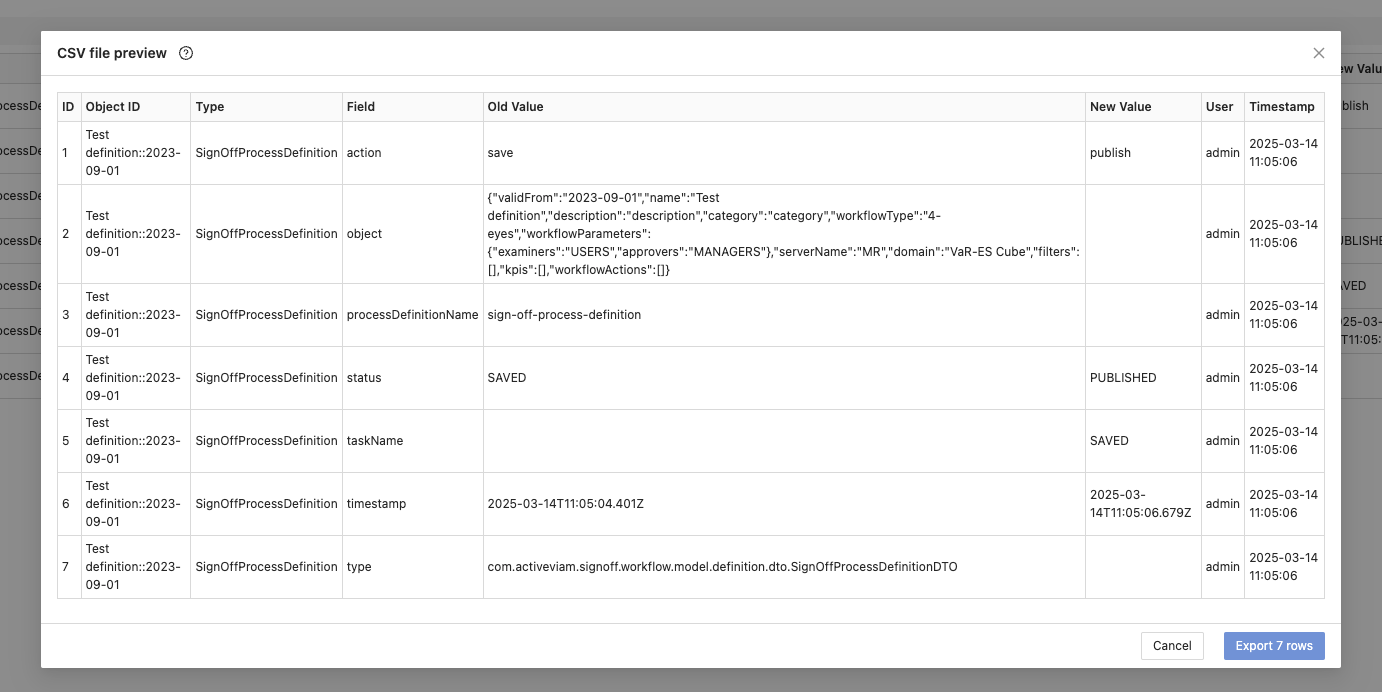Click the 'processDefinitionName' field cell

[x=412, y=315]
